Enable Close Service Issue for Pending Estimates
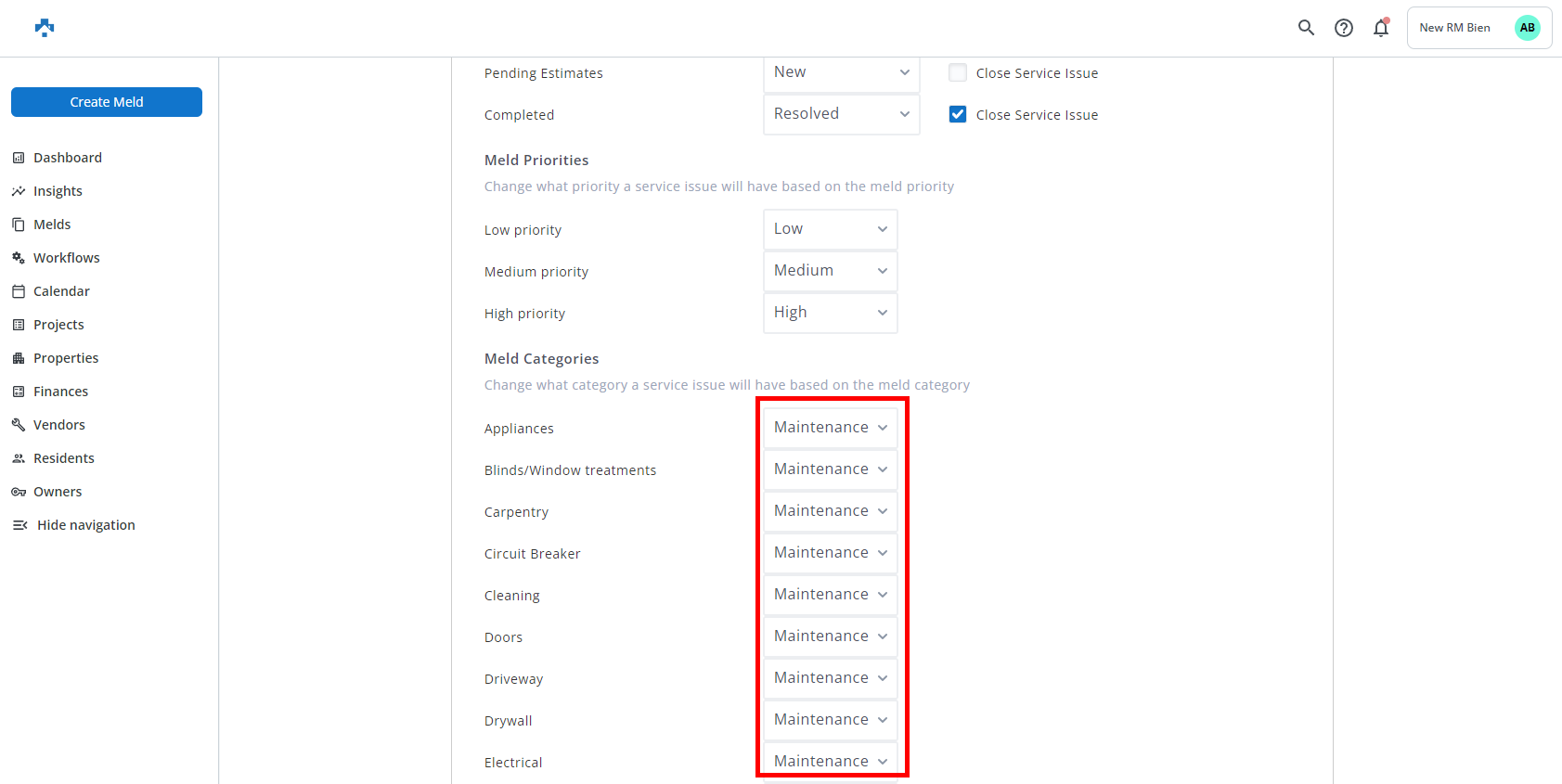Image resolution: width=1562 pixels, height=784 pixels. tap(958, 72)
